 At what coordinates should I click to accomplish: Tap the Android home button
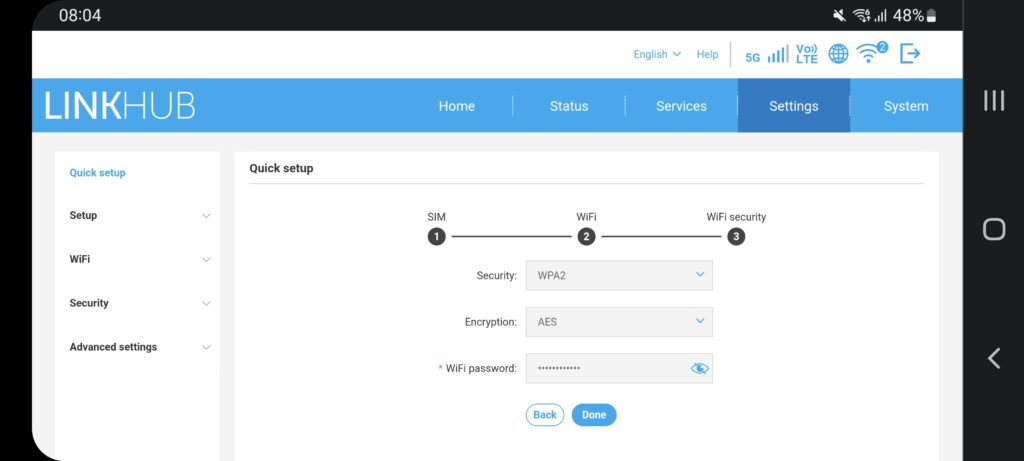993,229
